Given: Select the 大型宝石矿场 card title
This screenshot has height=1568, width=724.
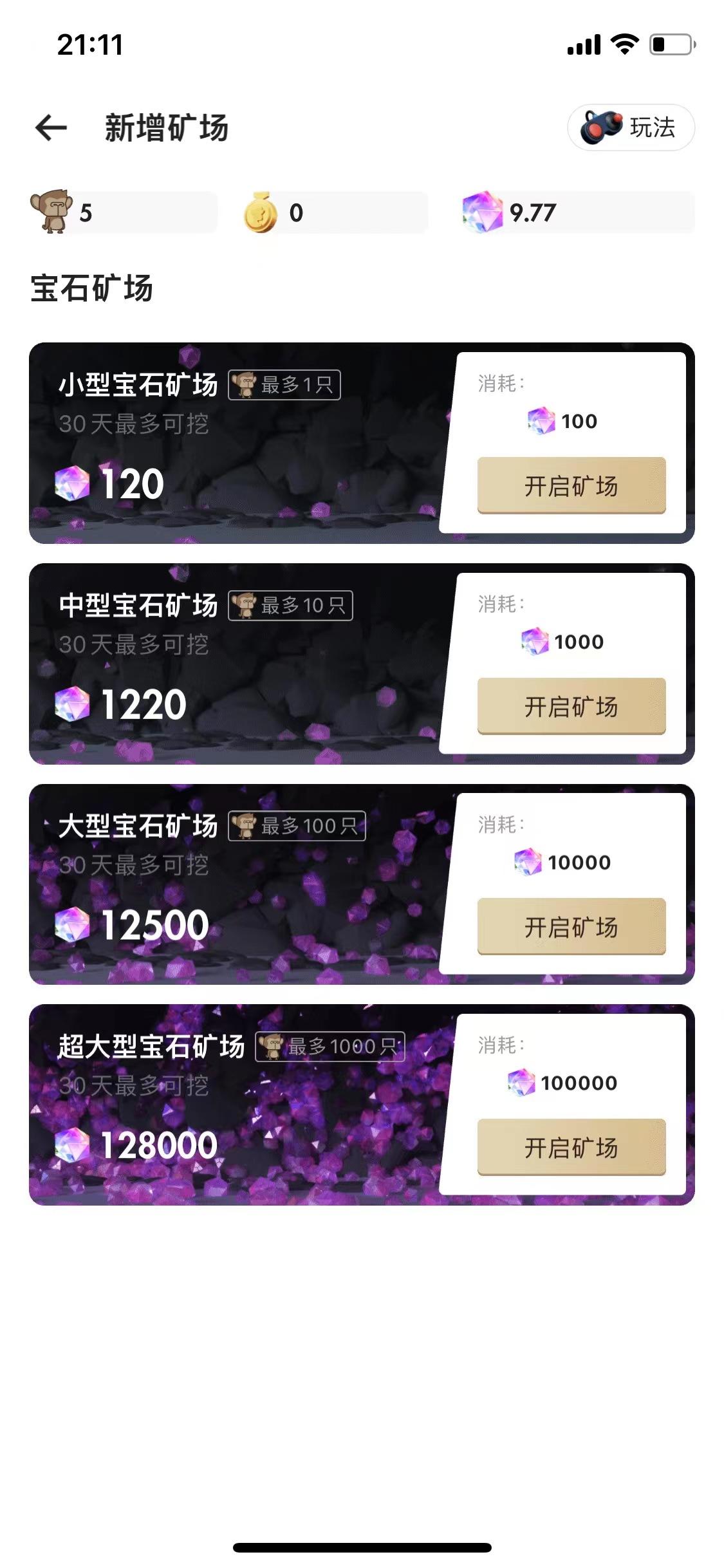Looking at the screenshot, I should pos(138,826).
